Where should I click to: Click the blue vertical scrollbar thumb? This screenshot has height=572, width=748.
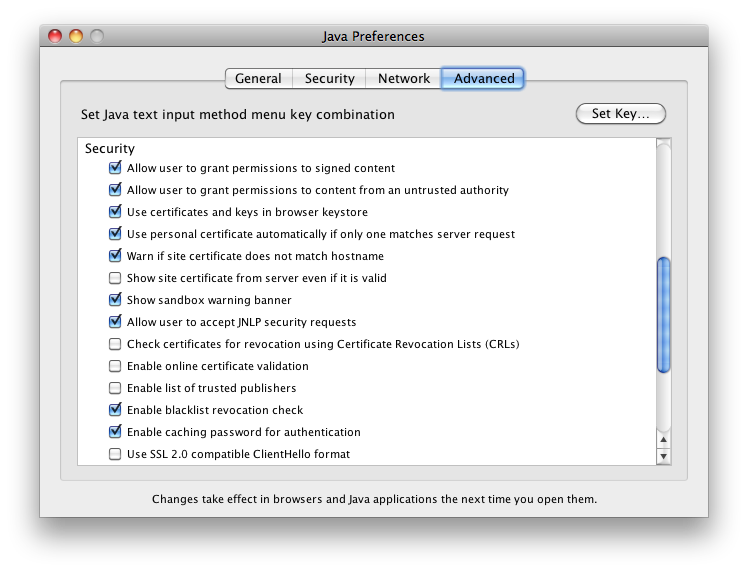coord(664,315)
